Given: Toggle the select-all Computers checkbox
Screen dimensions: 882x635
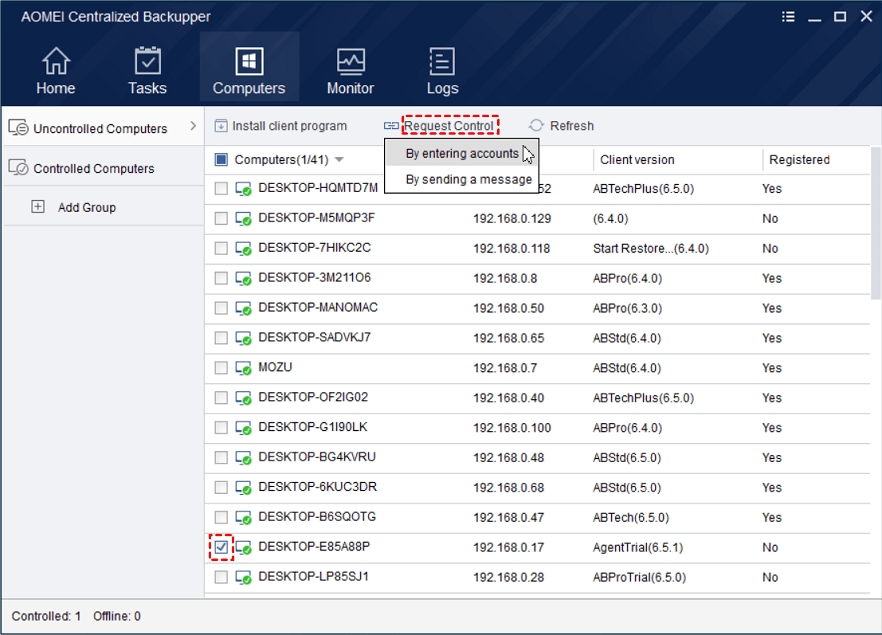Looking at the screenshot, I should coord(221,160).
